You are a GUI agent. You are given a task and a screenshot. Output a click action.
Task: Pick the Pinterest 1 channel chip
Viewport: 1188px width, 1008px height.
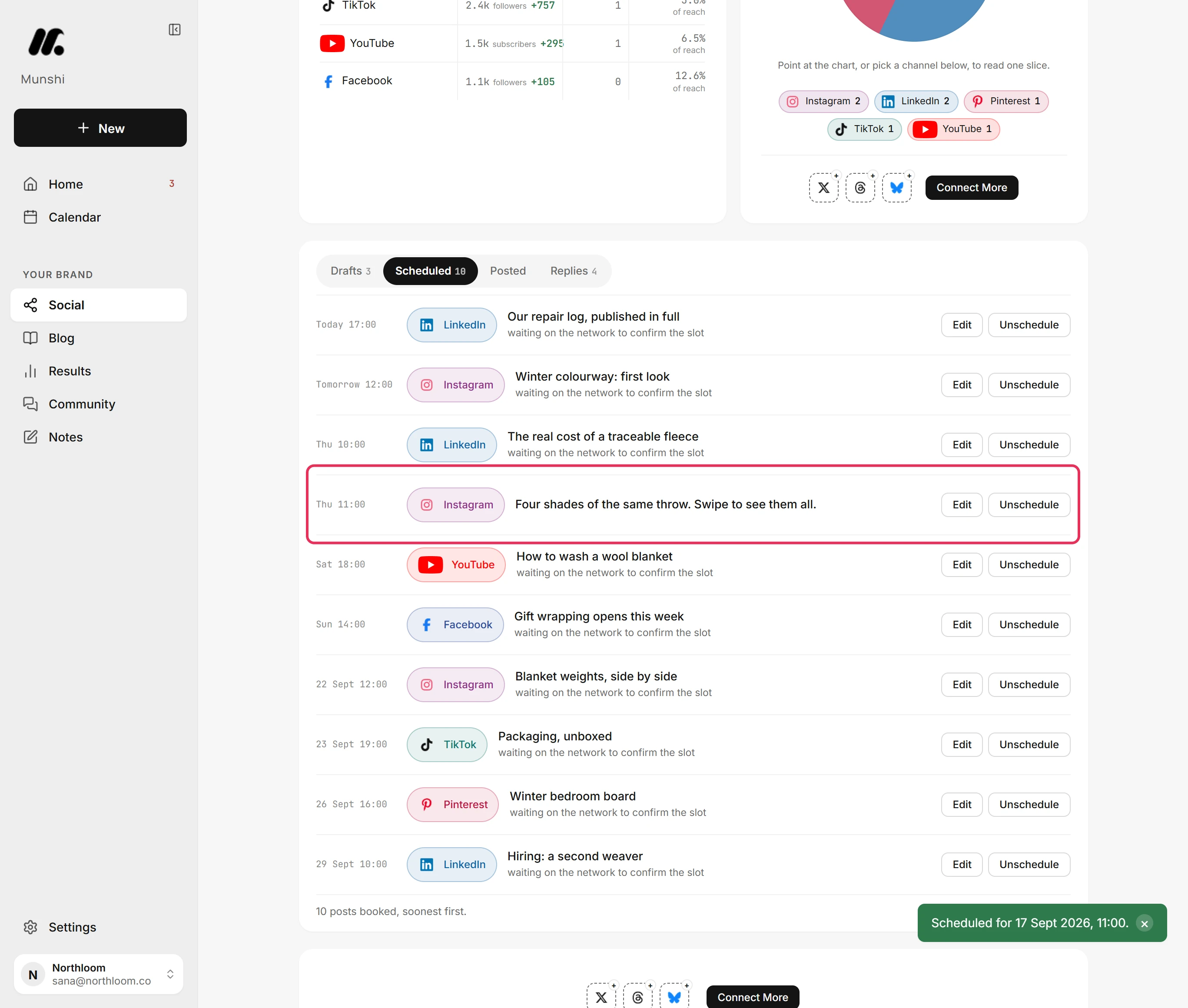coord(1006,102)
